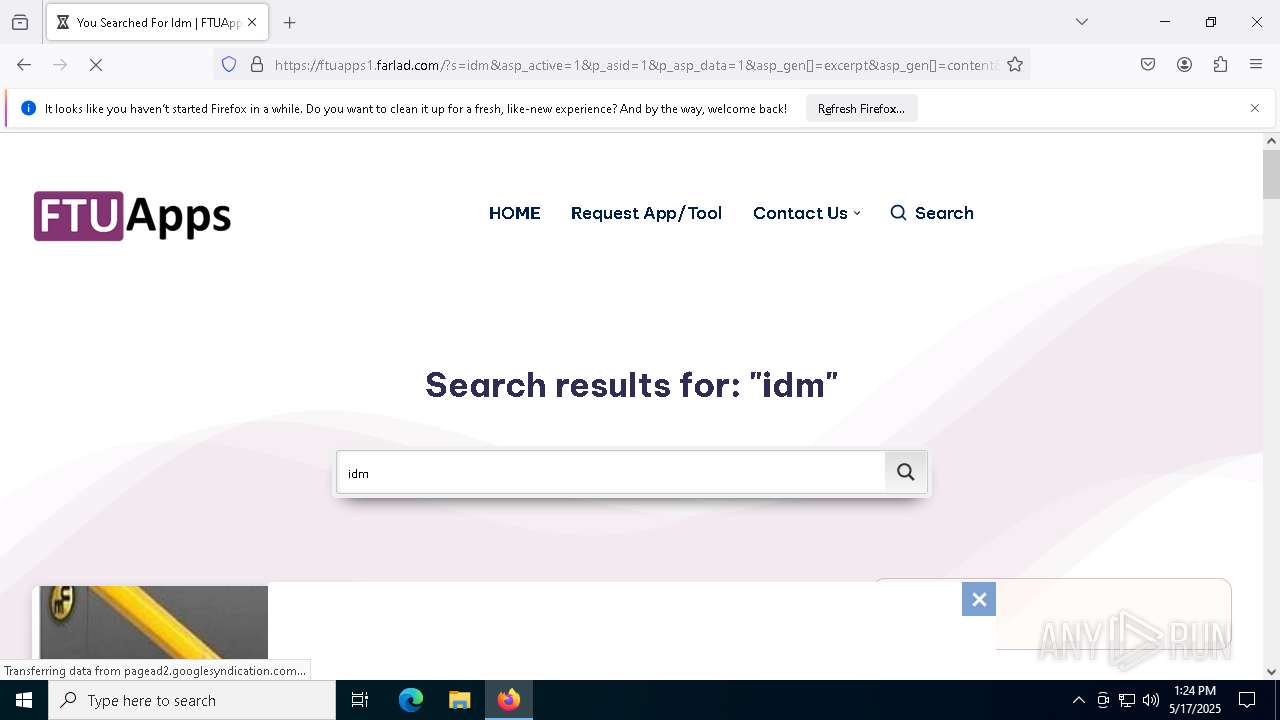This screenshot has height=720, width=1280.
Task: Open the Windows Start menu
Action: coord(24,700)
